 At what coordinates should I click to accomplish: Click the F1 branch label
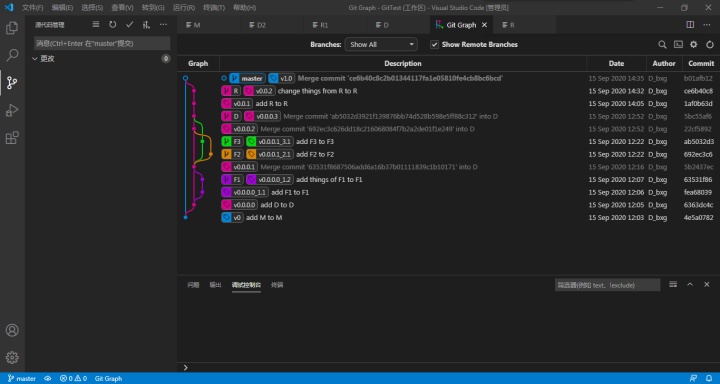pyautogui.click(x=232, y=180)
